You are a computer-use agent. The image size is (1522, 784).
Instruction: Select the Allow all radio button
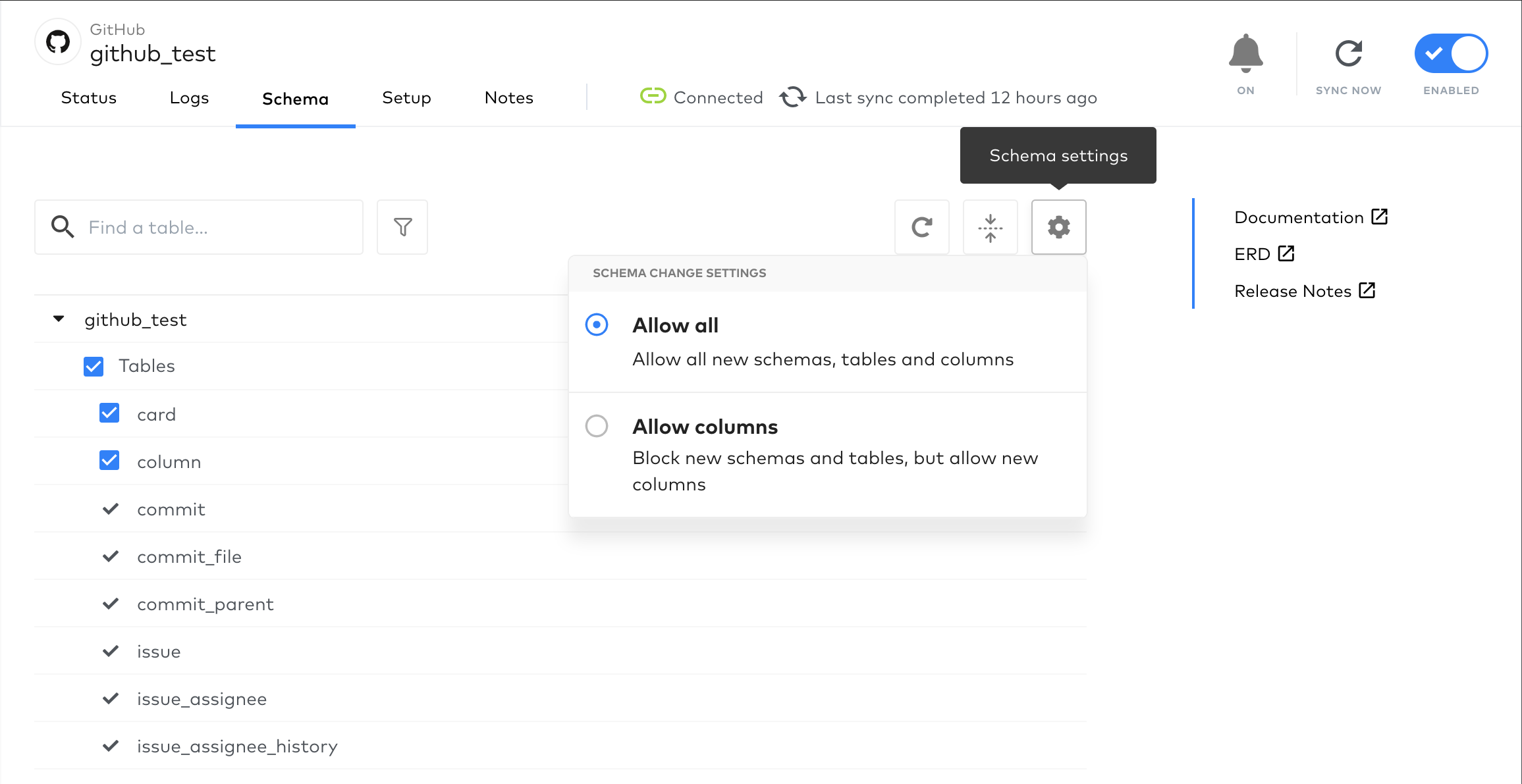click(x=597, y=324)
